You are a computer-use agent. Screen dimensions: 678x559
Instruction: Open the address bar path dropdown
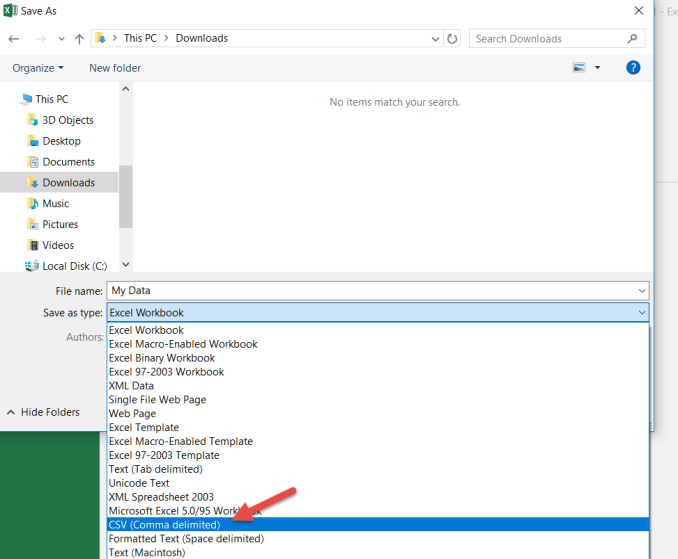click(435, 39)
